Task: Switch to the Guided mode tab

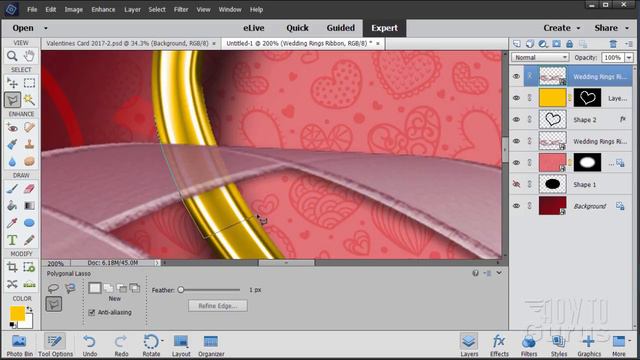Action: coord(340,28)
